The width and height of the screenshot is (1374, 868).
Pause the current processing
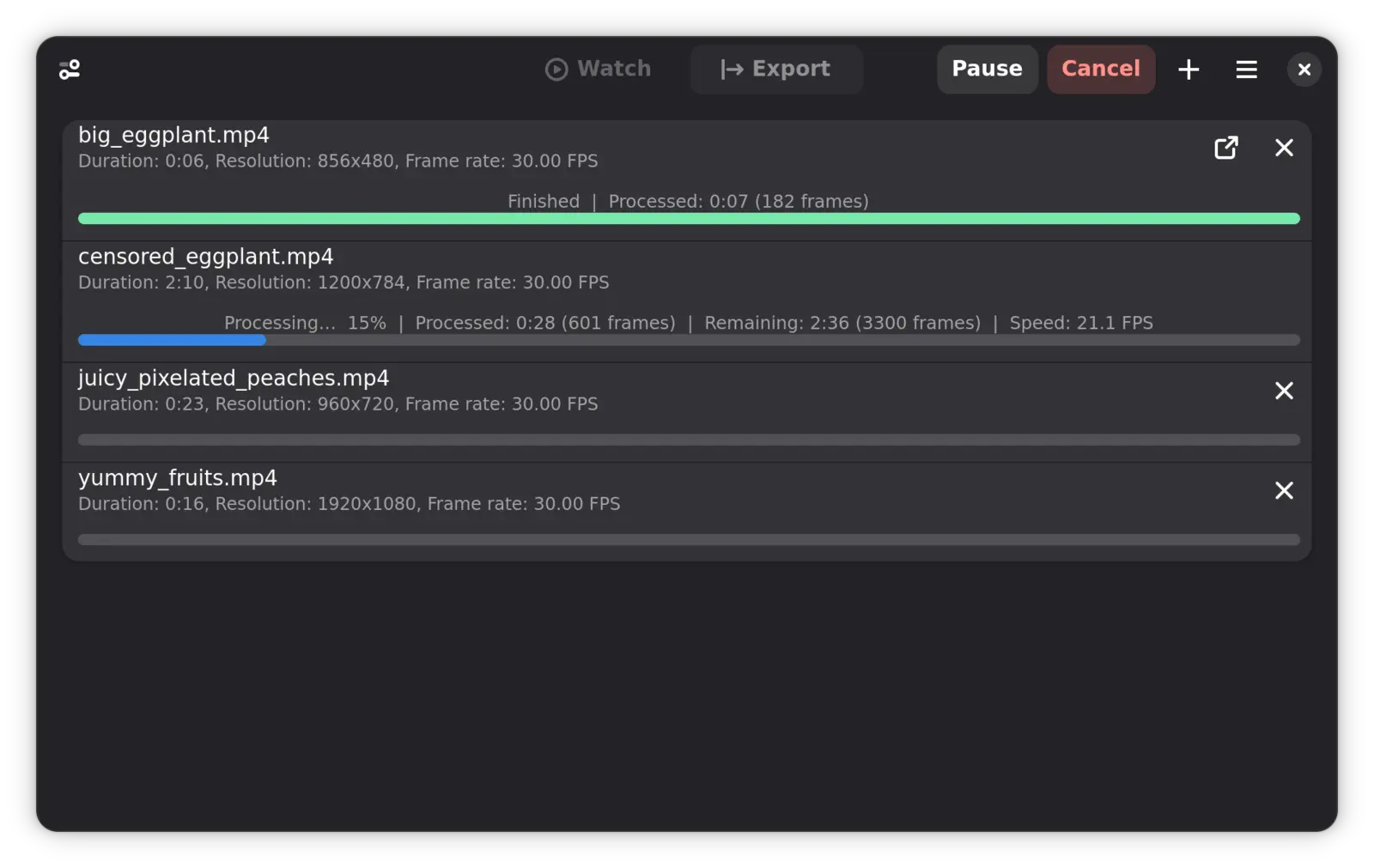[987, 69]
